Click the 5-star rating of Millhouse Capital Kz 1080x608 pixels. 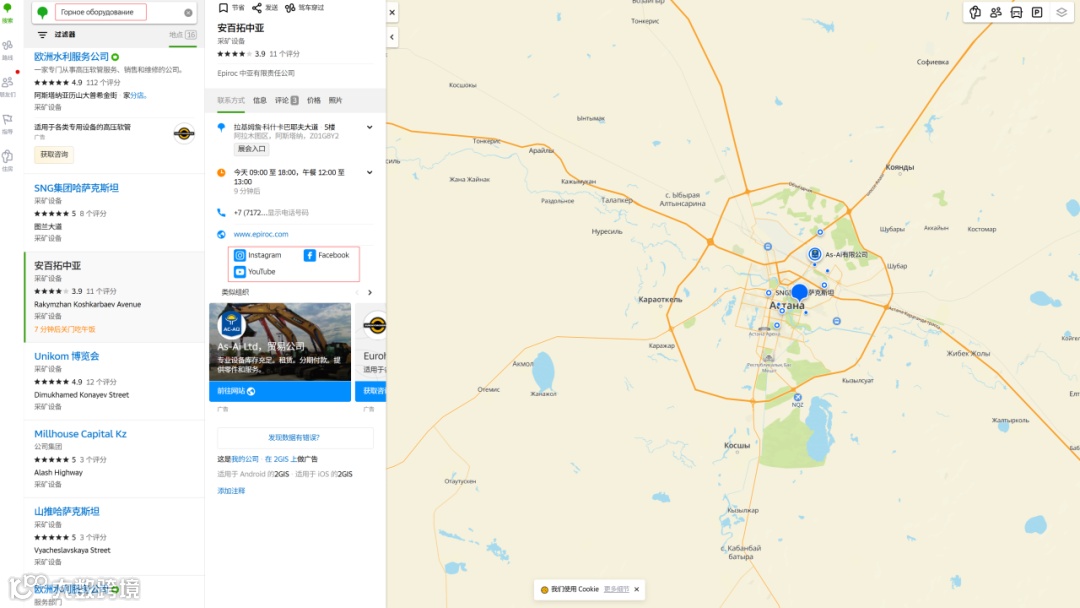point(52,460)
